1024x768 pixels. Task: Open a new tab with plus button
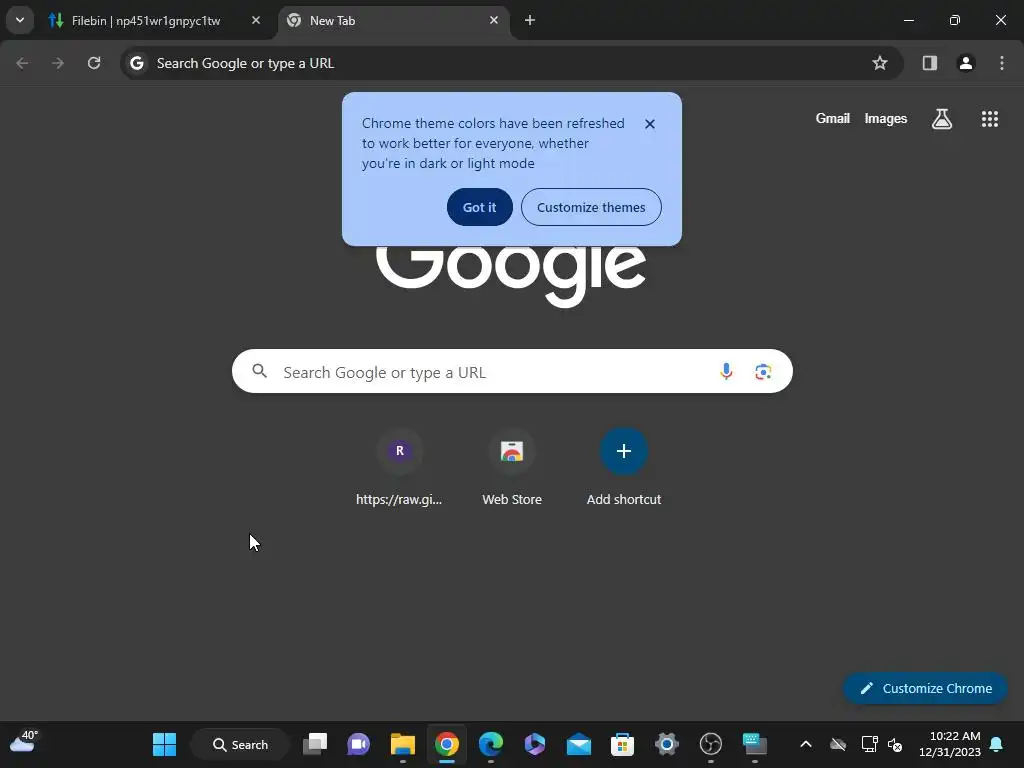point(530,20)
